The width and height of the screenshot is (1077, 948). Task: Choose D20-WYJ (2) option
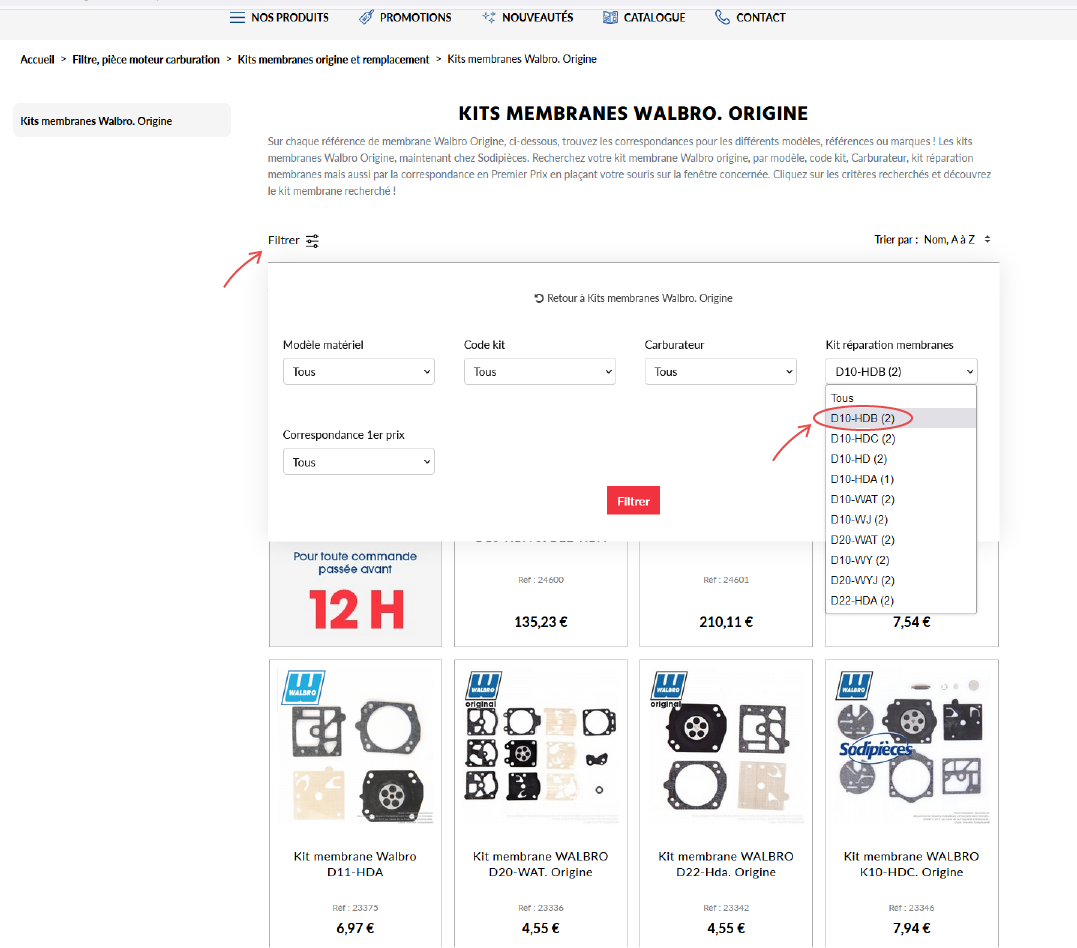[900, 580]
